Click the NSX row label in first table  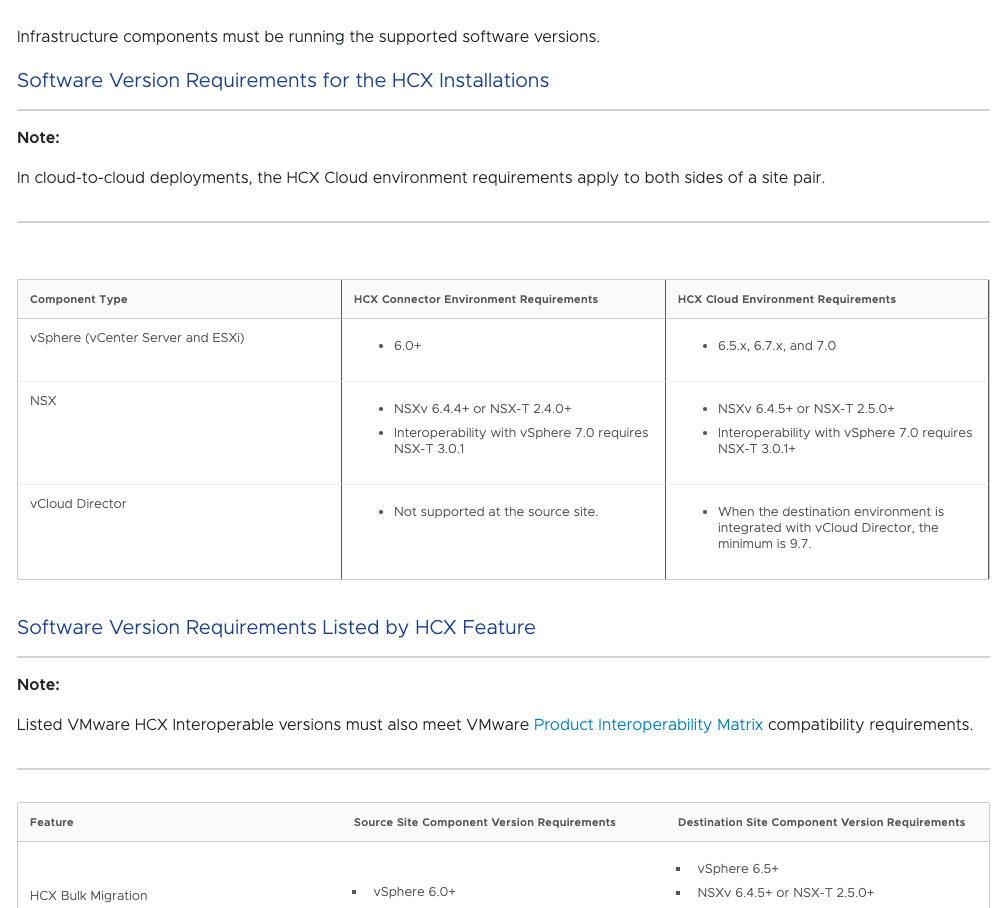[44, 400]
